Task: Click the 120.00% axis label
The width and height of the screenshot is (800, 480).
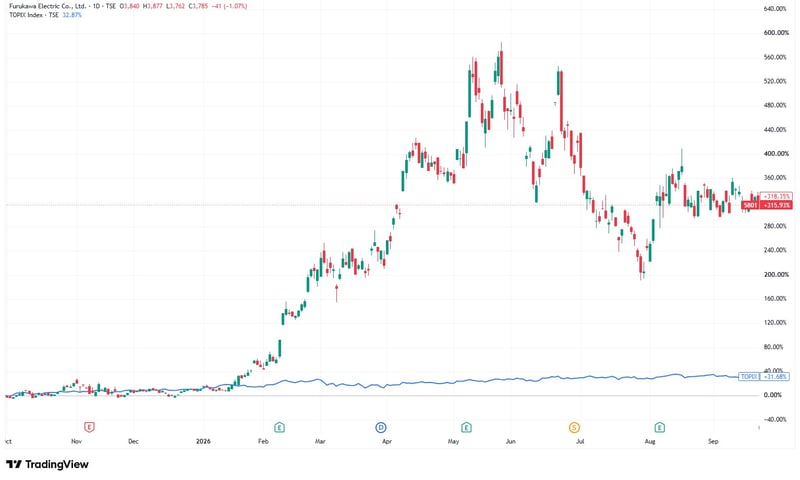Action: [x=775, y=322]
